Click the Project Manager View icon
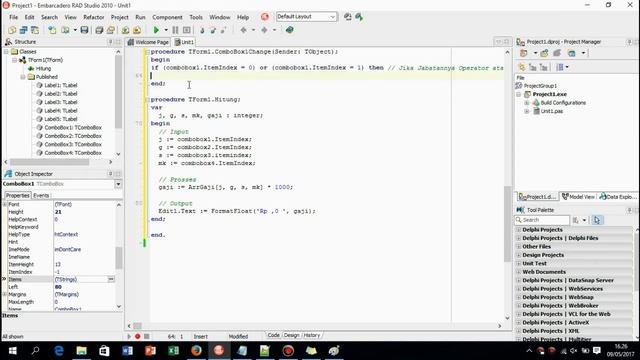Screen dimensions: 640x360 [x=572, y=53]
